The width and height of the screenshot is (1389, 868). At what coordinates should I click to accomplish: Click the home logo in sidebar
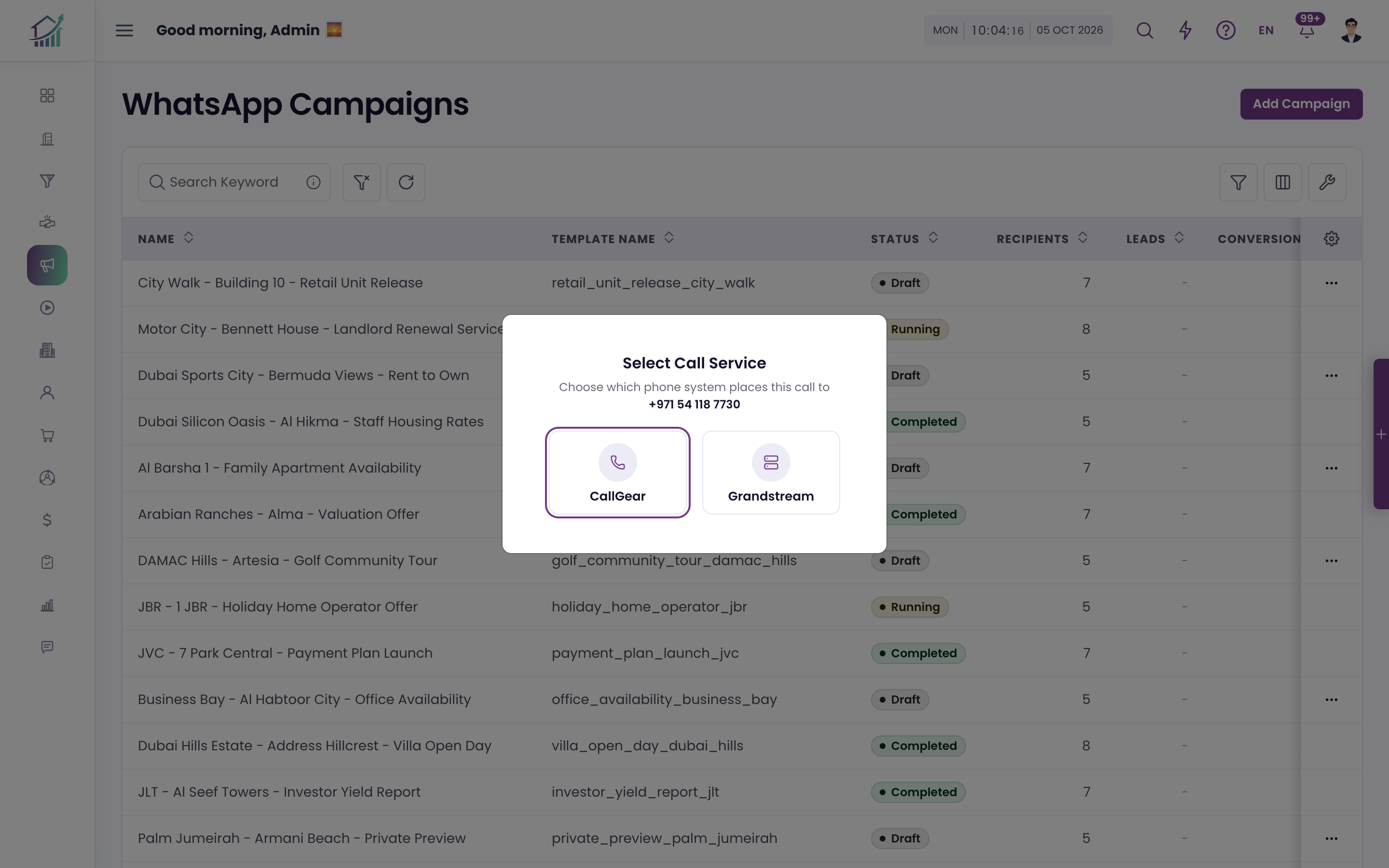[47, 30]
